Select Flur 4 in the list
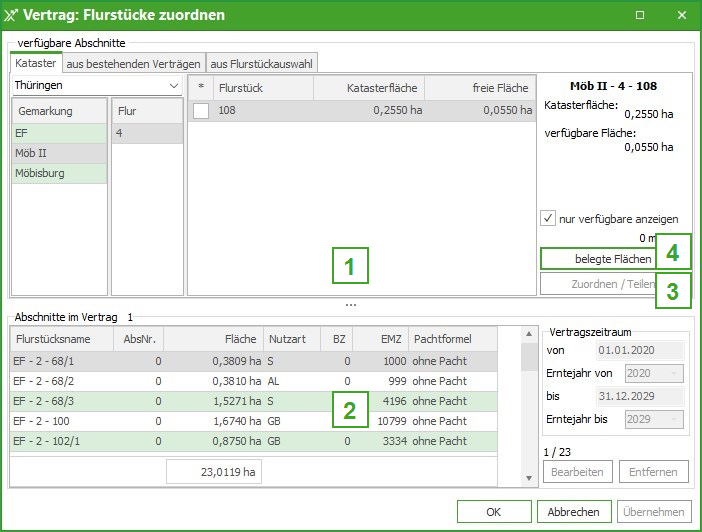This screenshot has width=702, height=532. (145, 132)
